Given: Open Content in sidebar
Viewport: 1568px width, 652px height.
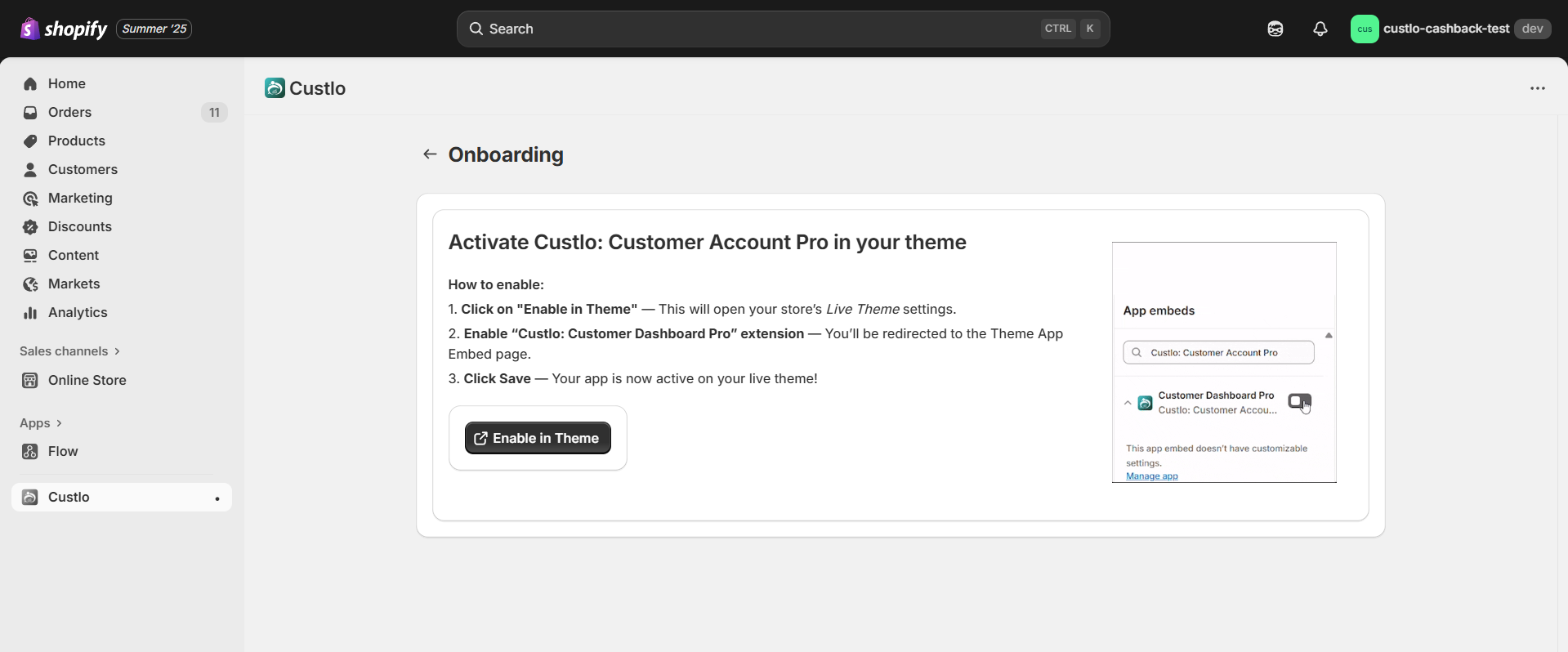Looking at the screenshot, I should point(122,255).
